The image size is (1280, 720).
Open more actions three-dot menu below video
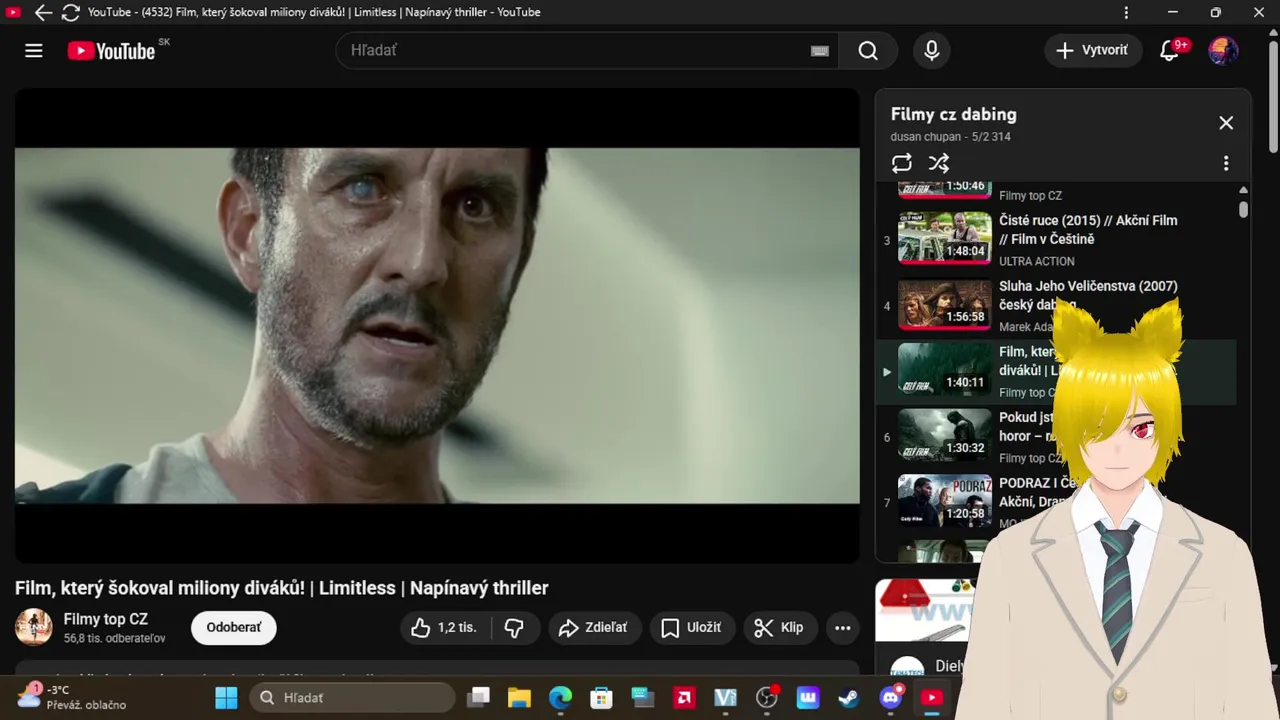pos(843,627)
